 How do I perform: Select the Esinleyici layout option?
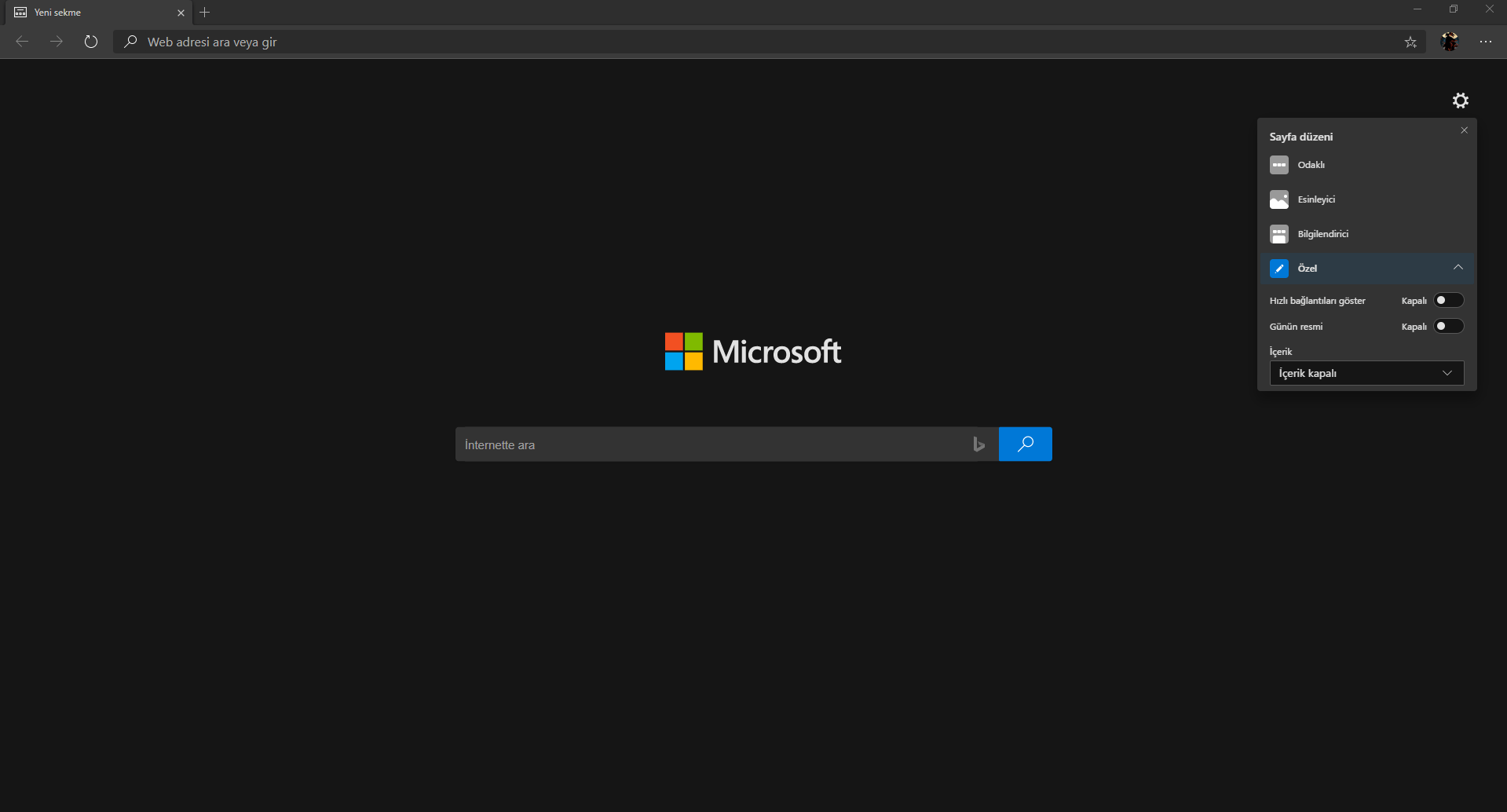pyautogui.click(x=1366, y=199)
